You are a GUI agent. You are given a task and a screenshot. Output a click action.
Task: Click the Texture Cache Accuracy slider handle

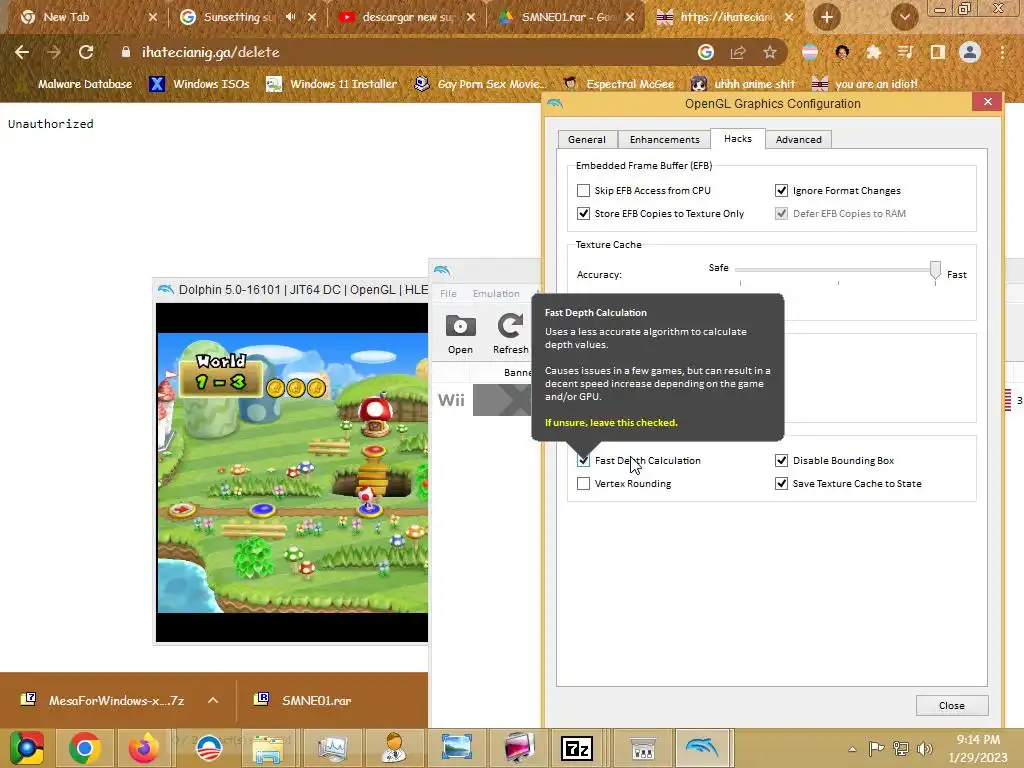935,270
